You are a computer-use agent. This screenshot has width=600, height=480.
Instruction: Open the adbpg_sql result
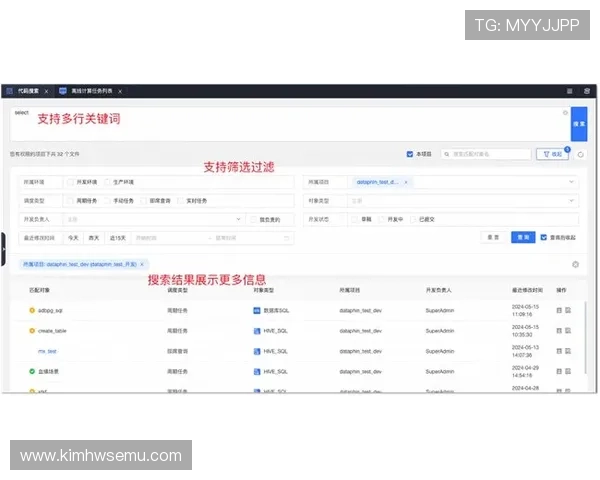coord(50,310)
